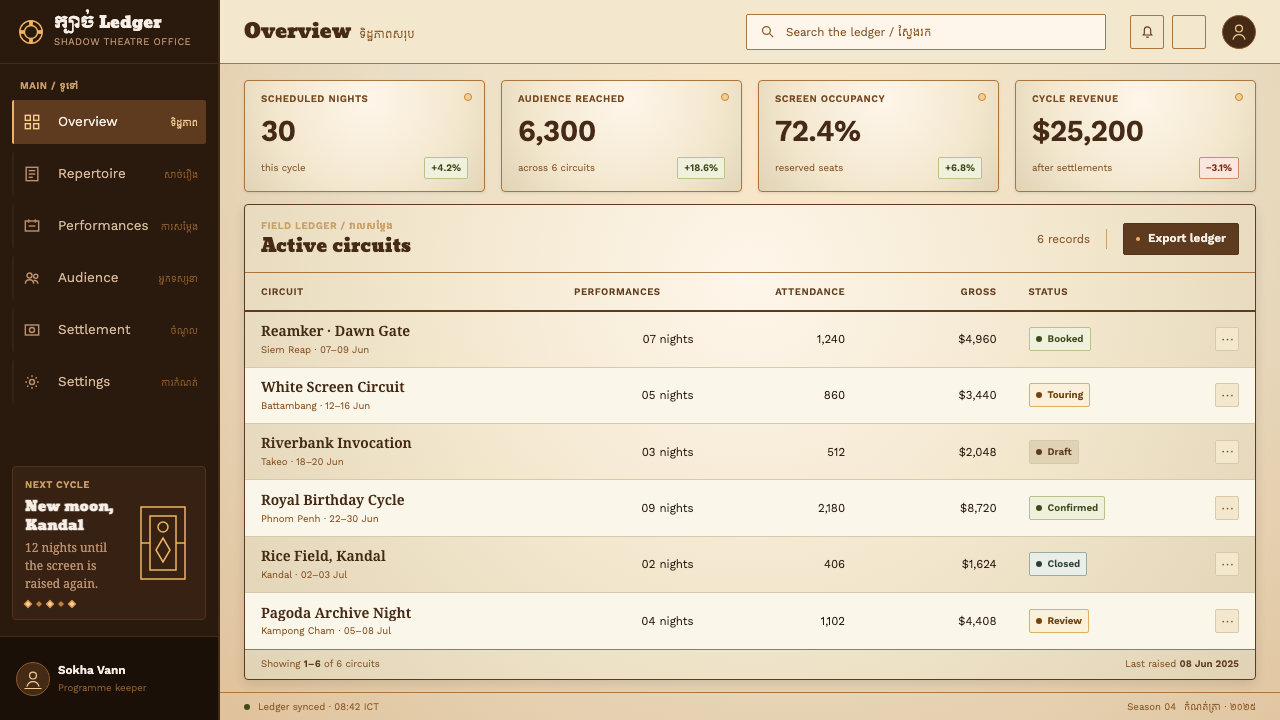Go to Repertoire in the sidebar

(x=109, y=174)
